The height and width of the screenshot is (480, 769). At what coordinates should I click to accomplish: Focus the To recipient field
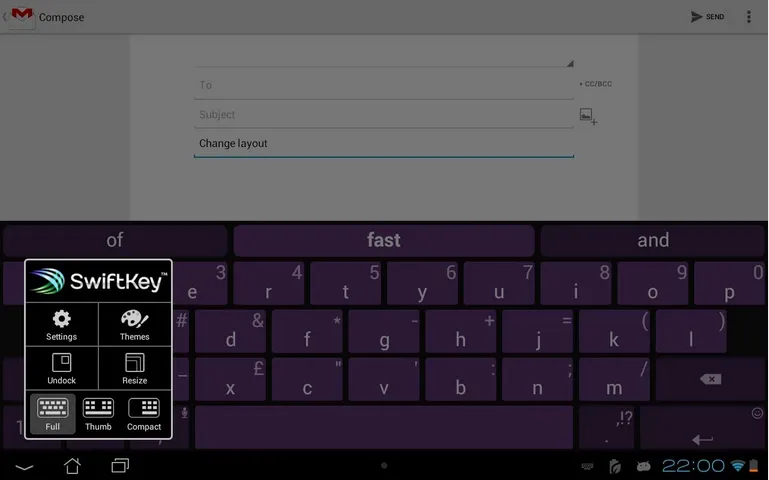pos(384,85)
